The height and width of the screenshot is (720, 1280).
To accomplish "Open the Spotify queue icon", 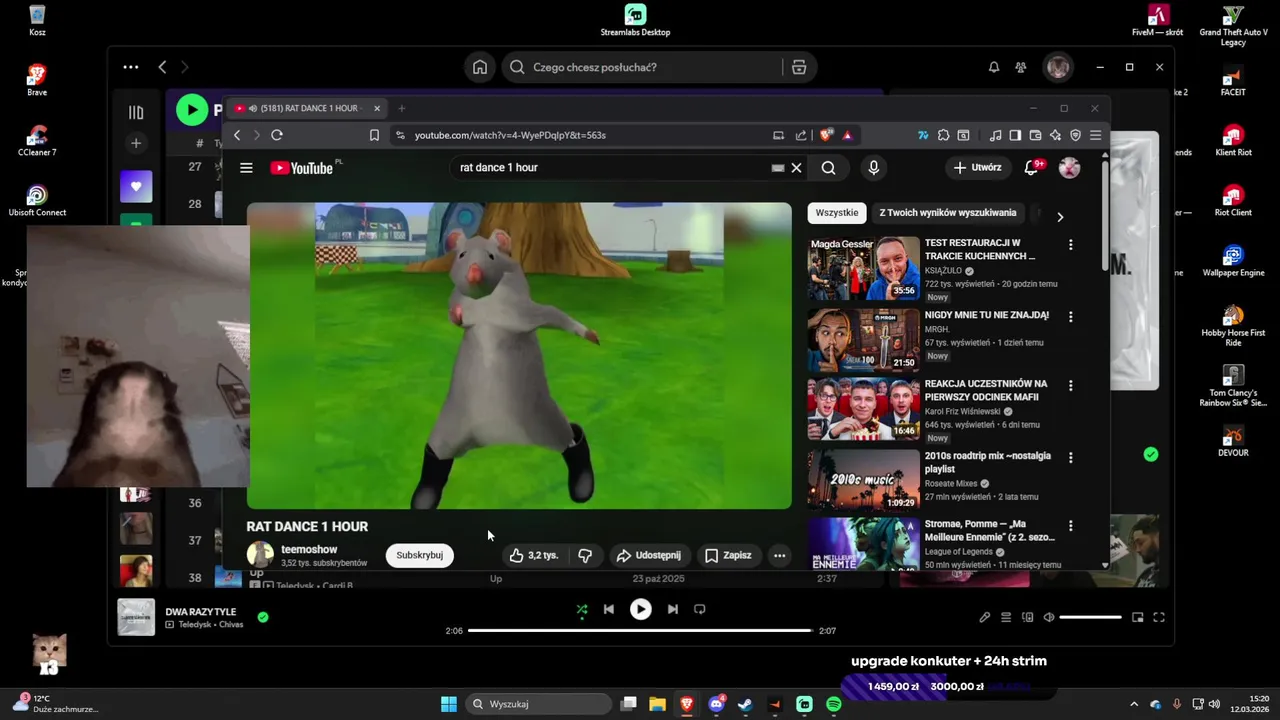I will click(x=1006, y=618).
